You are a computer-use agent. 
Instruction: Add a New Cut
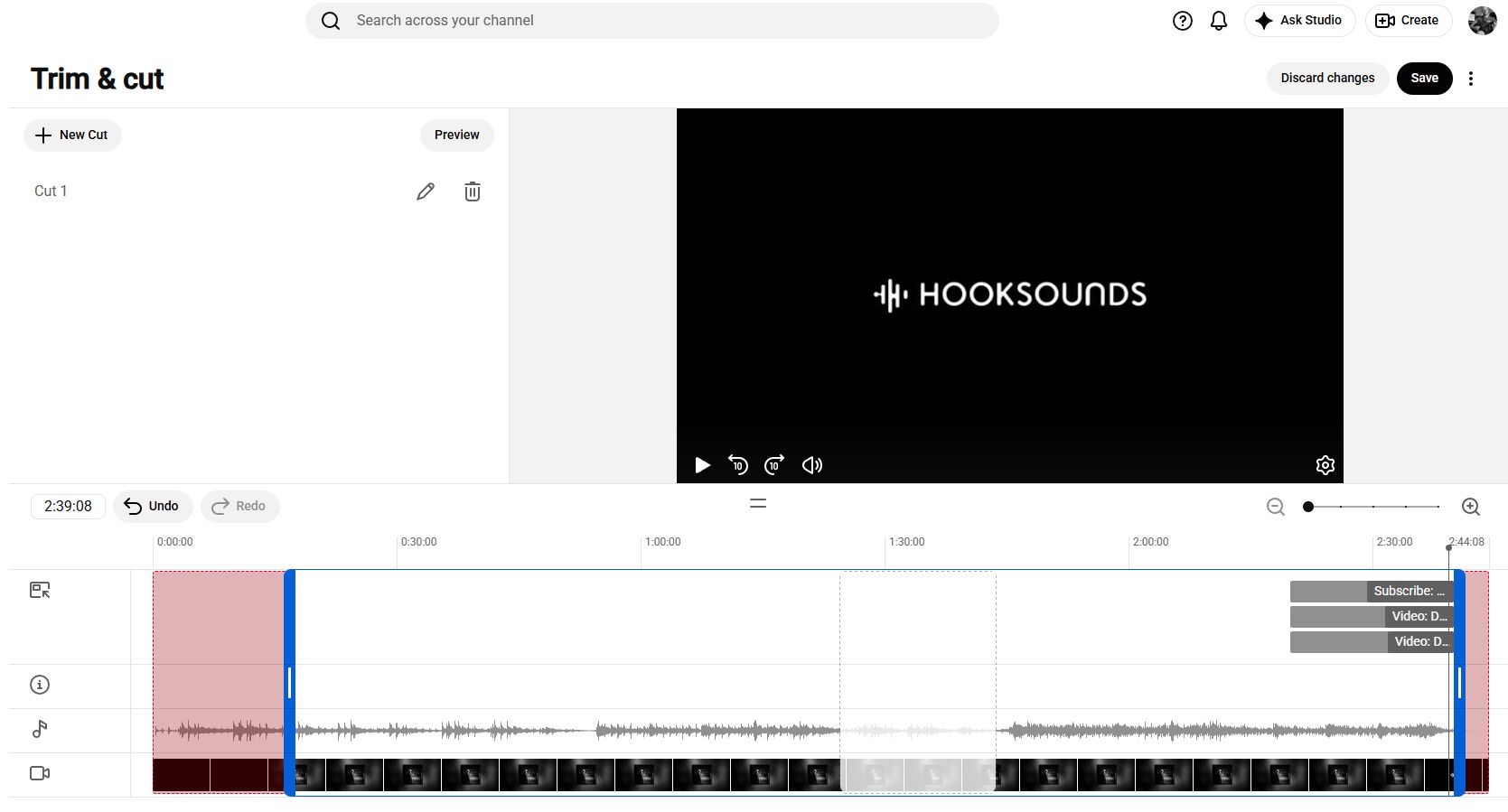click(72, 135)
